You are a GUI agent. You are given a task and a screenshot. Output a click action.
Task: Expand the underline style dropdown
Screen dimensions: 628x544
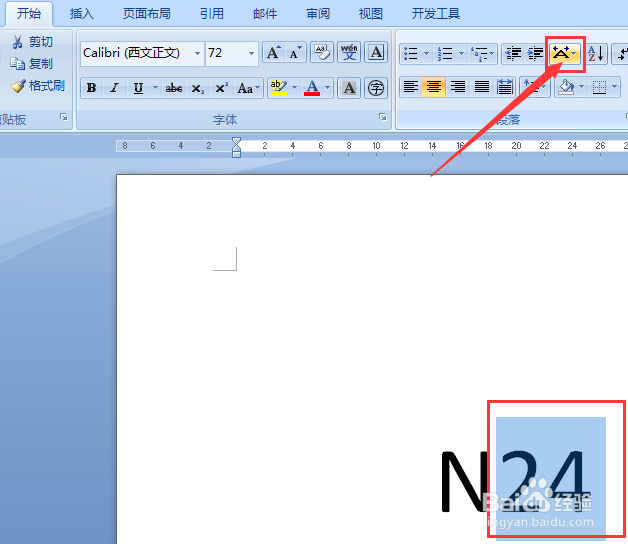pos(155,88)
